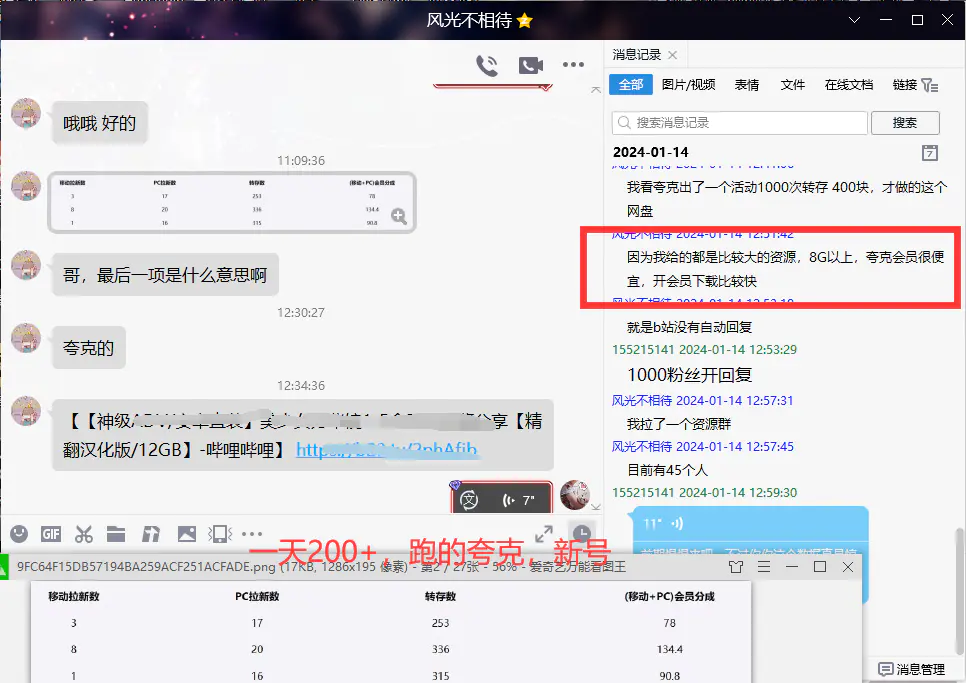Start a voice call with 风光不相待
The width and height of the screenshot is (966, 683).
(488, 64)
